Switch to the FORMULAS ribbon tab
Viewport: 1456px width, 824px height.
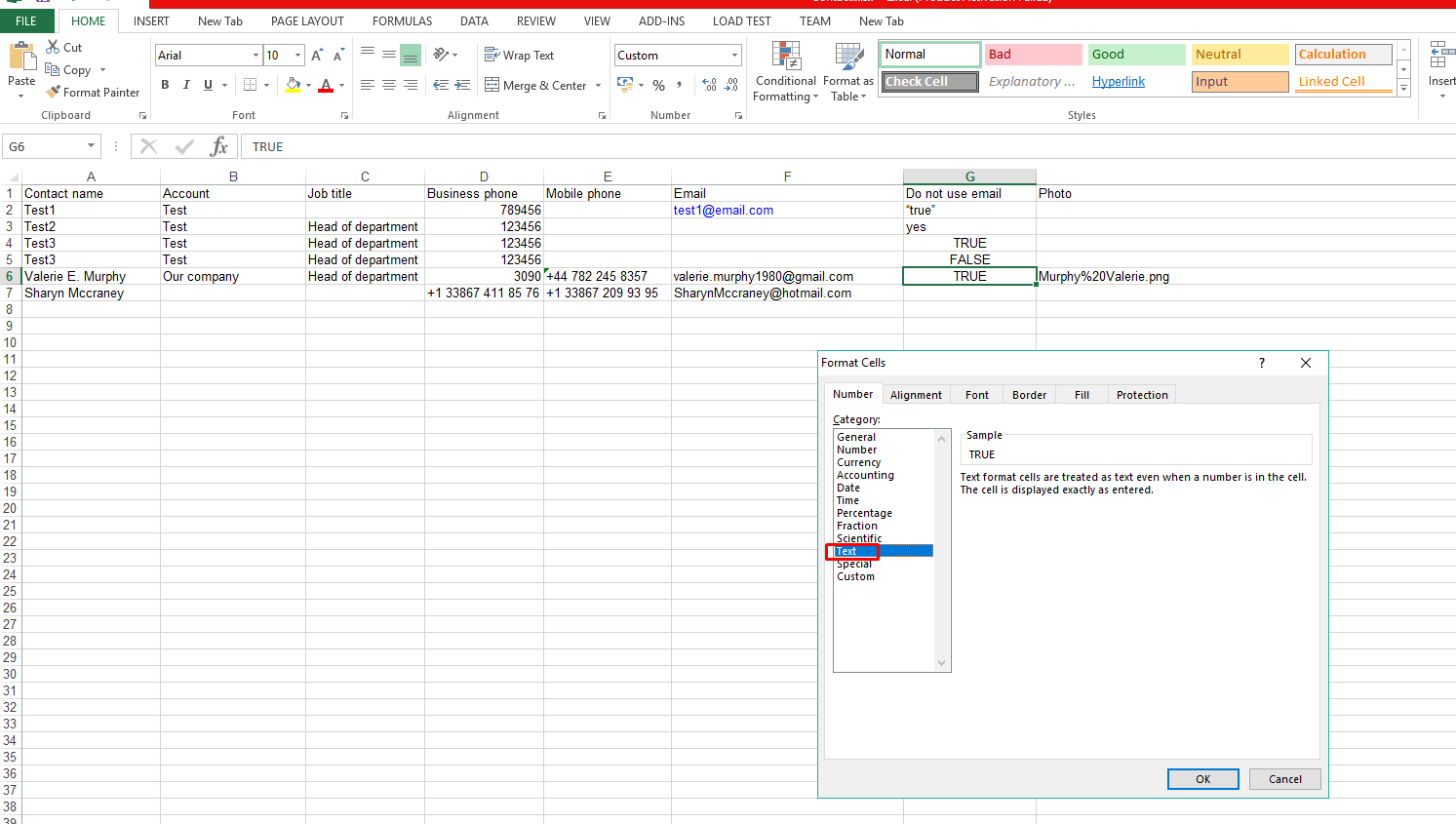[402, 20]
